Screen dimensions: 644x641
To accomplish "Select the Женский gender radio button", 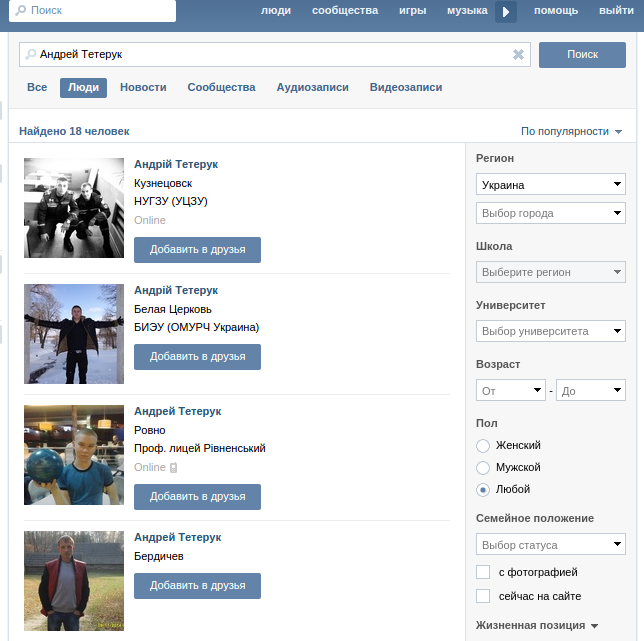I will tap(483, 446).
